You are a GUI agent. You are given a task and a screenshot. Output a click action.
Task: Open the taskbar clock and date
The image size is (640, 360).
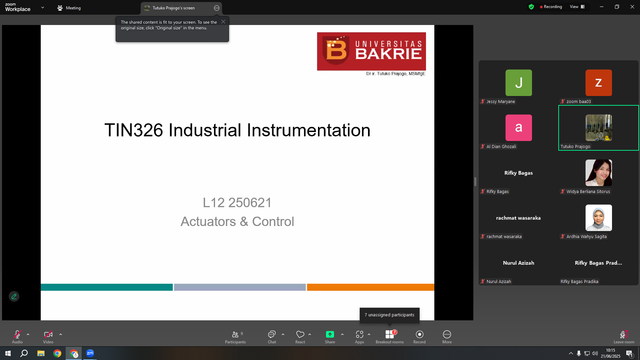[610, 353]
